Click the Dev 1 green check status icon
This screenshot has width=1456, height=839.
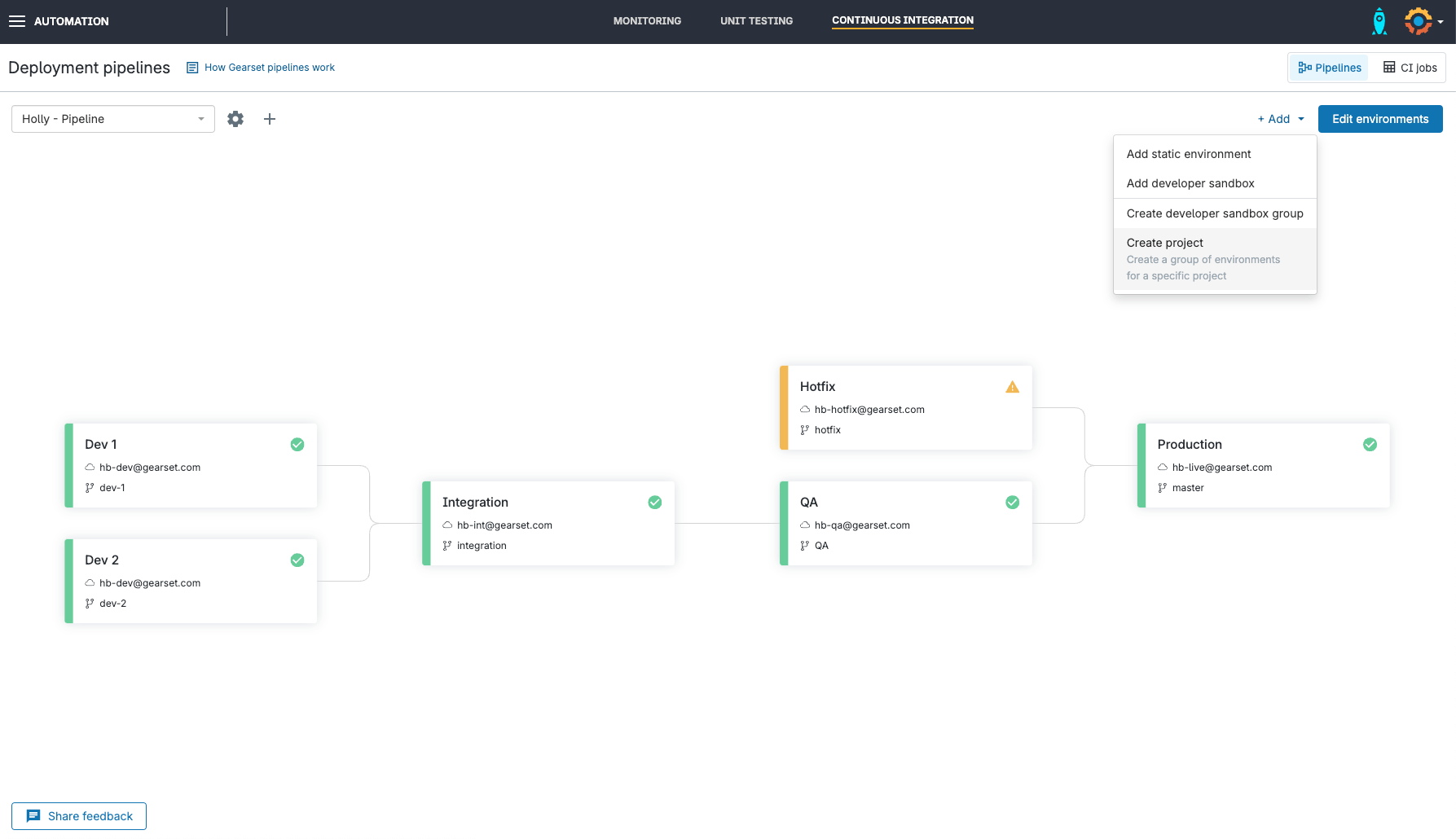(x=297, y=445)
